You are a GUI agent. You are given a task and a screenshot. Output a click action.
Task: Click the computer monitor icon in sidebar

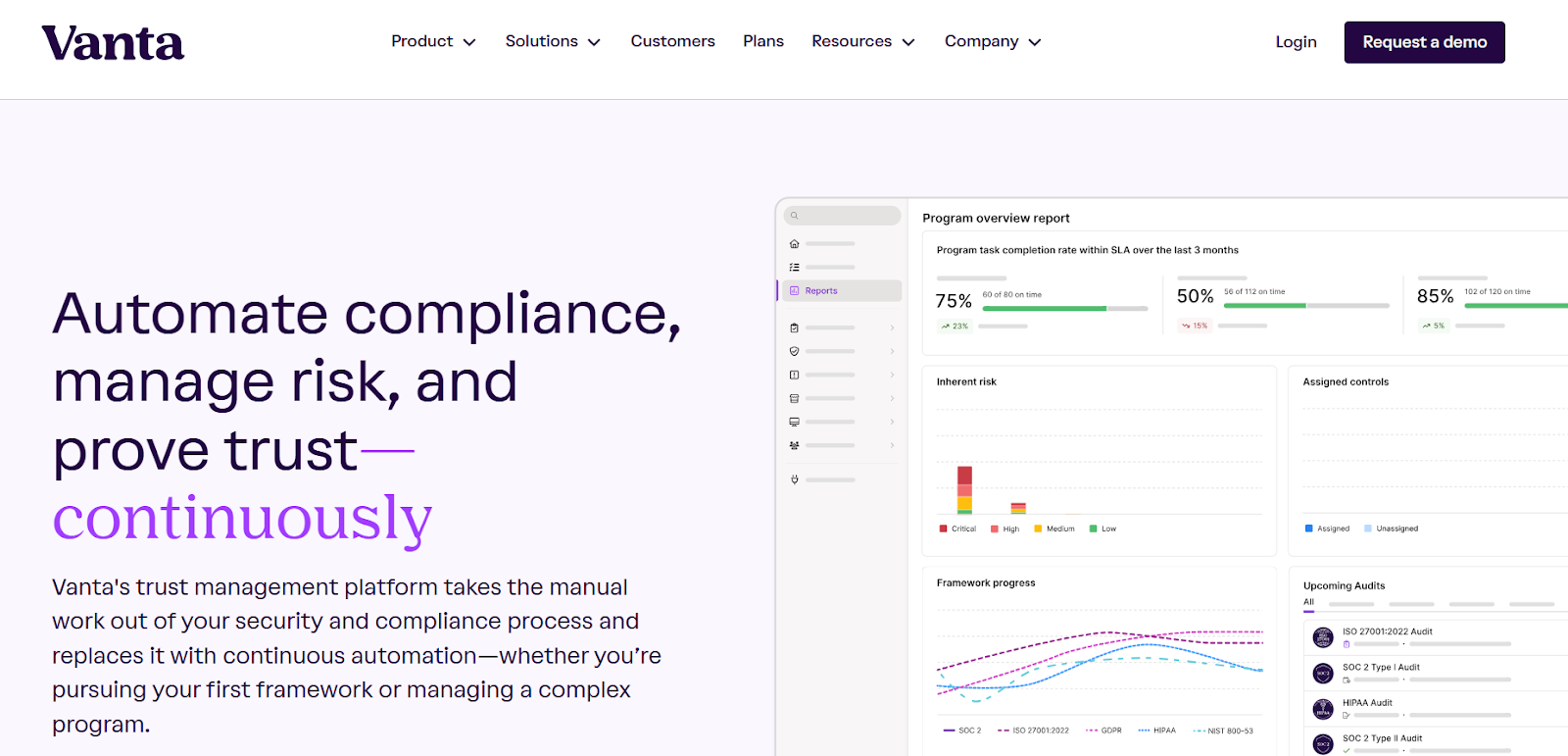point(795,422)
